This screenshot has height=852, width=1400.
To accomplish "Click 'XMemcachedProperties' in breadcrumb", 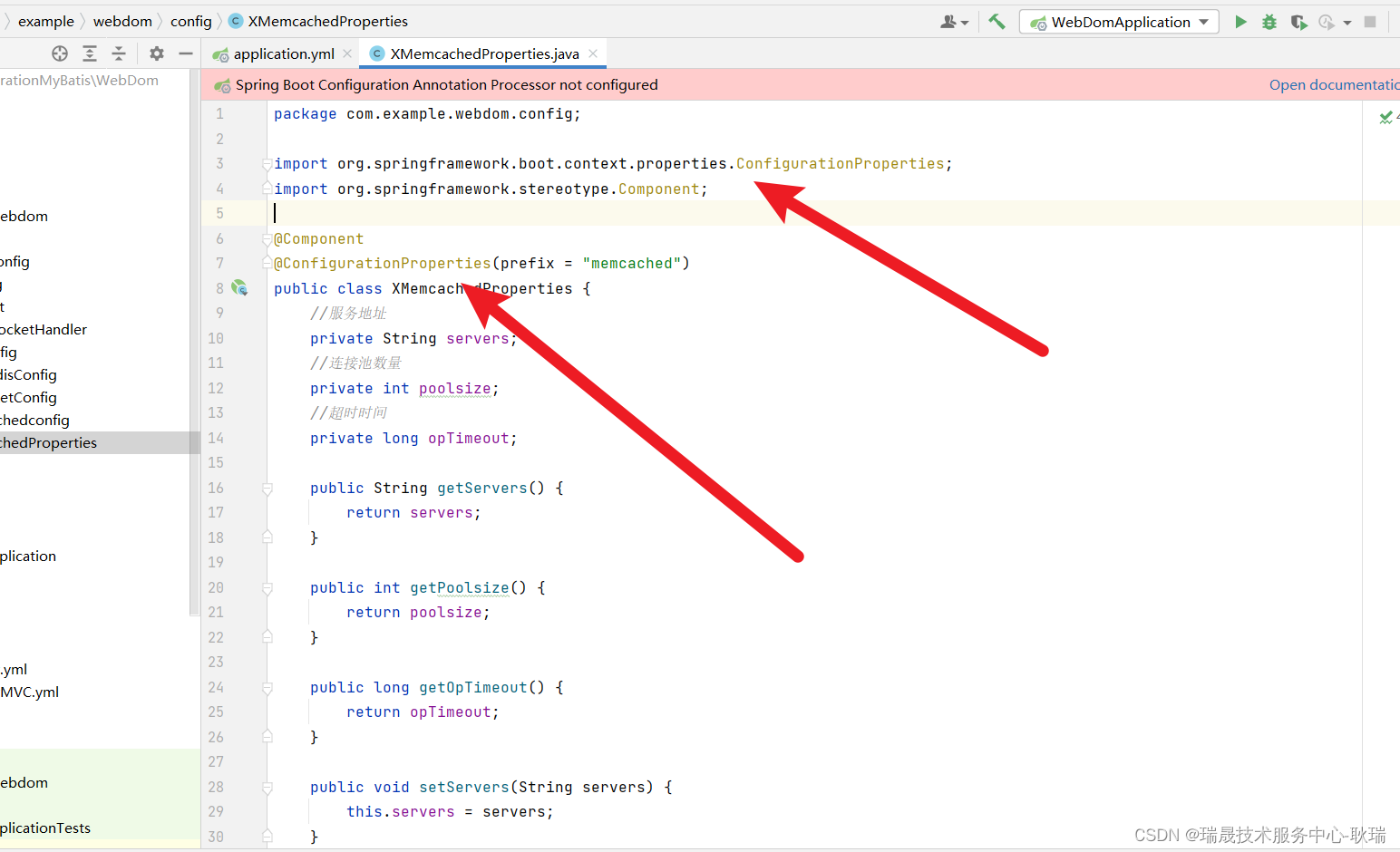I will (x=327, y=21).
